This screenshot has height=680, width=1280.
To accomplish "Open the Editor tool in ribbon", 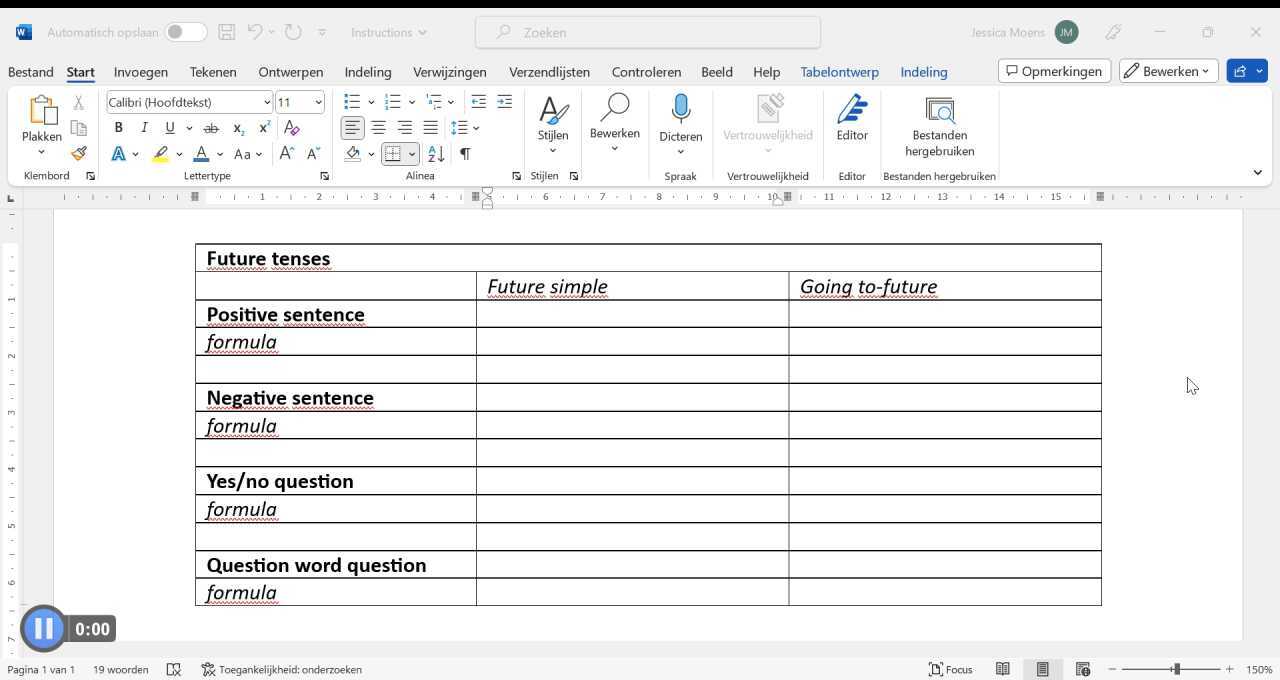I will [852, 118].
